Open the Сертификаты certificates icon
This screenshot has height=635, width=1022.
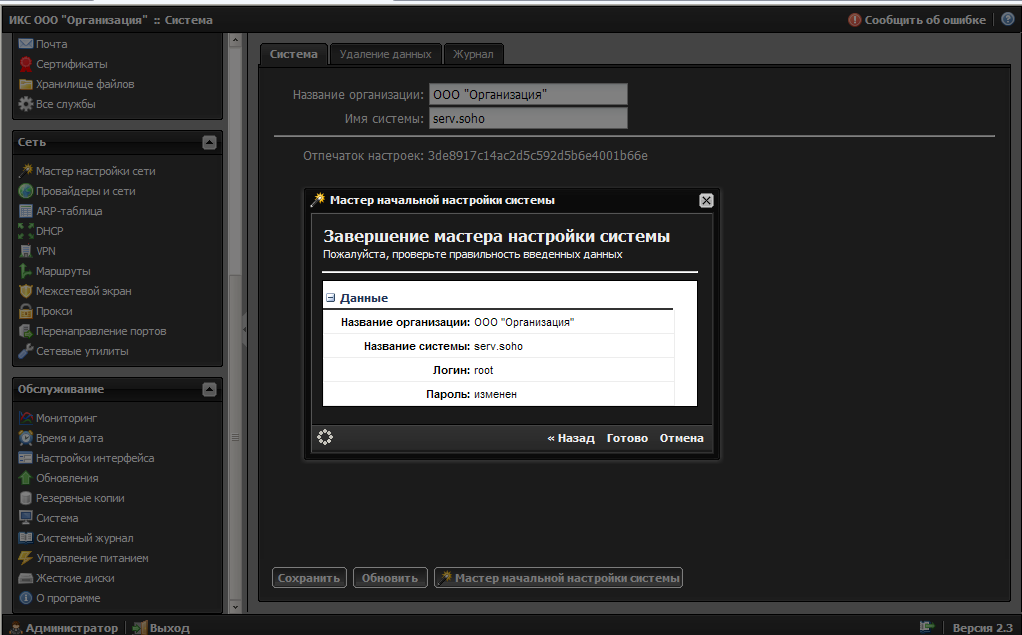click(x=25, y=64)
